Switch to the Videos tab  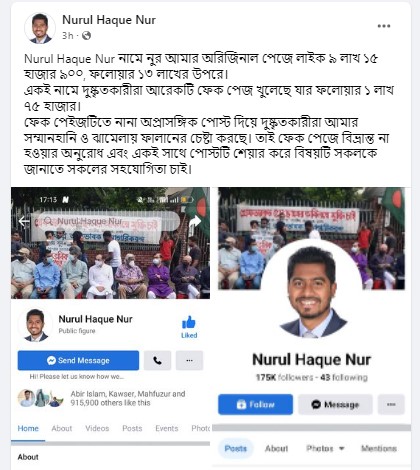point(97,428)
